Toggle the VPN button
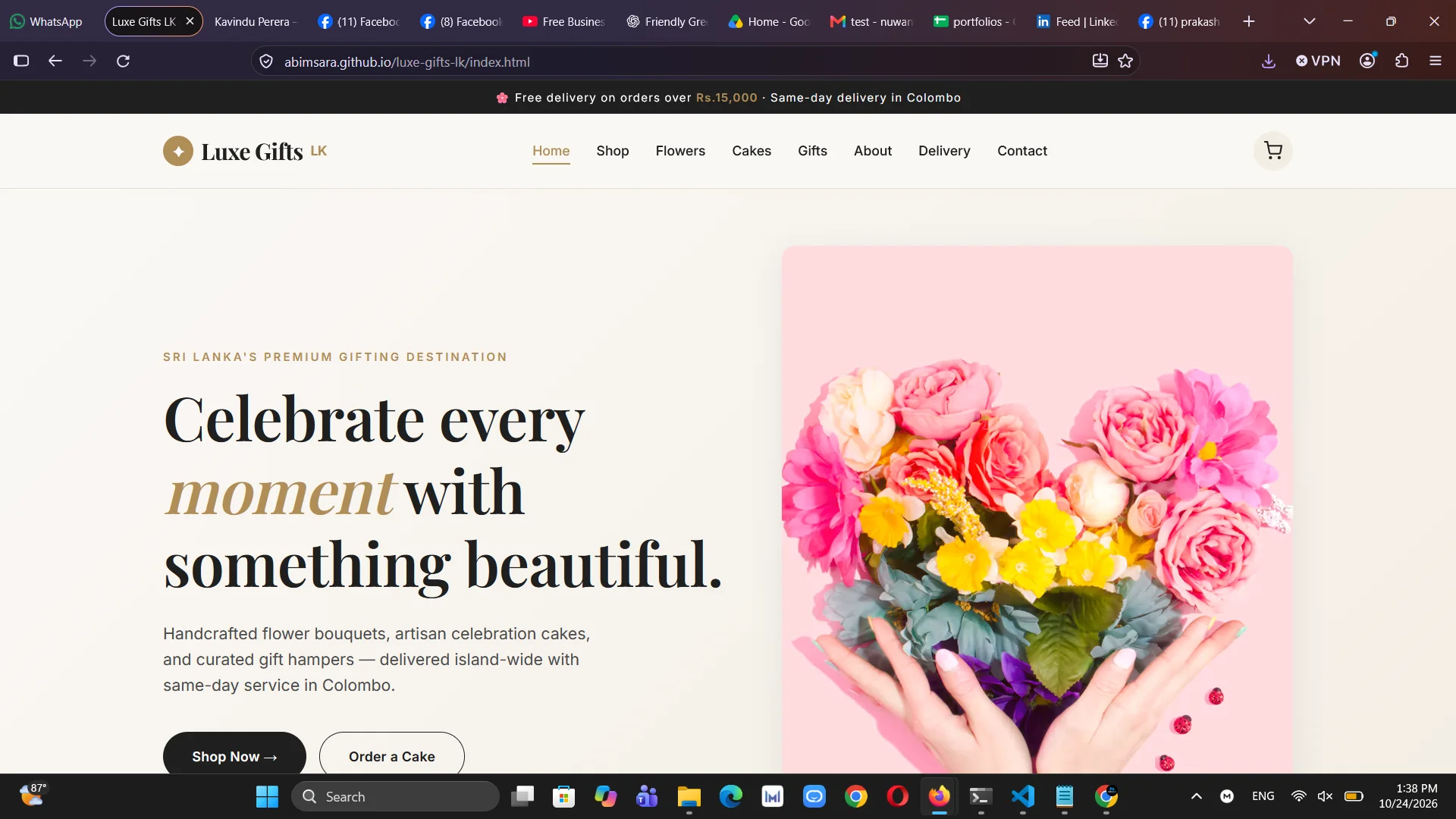1456x819 pixels. 1318,61
